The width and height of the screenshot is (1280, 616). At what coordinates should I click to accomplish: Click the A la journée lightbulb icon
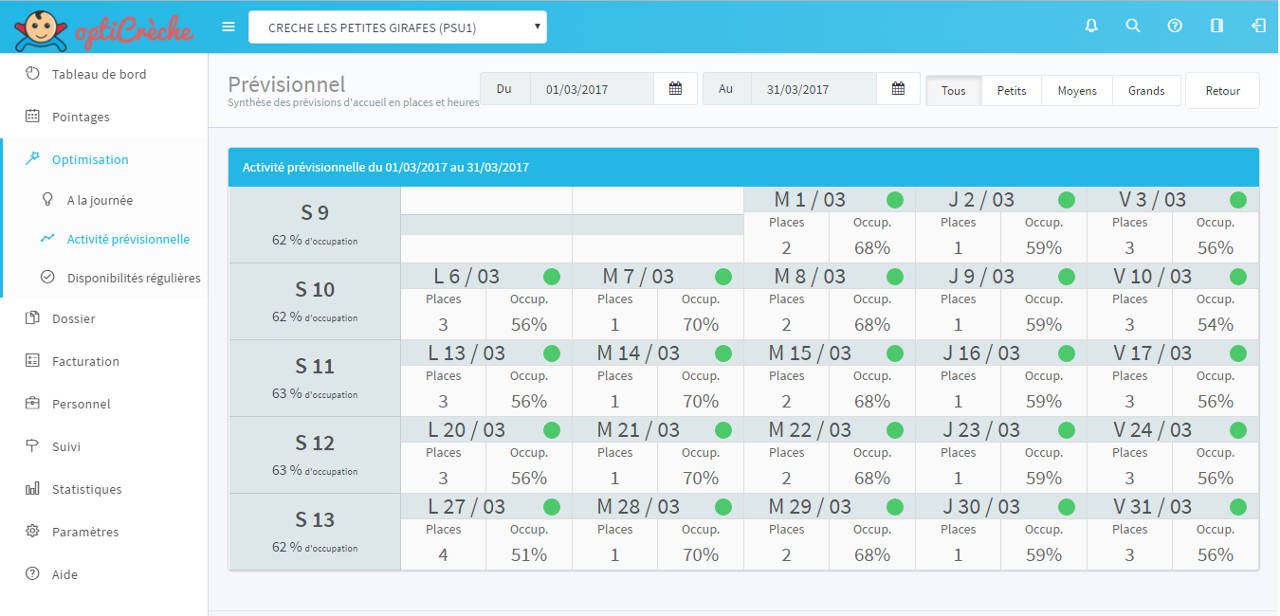point(47,199)
